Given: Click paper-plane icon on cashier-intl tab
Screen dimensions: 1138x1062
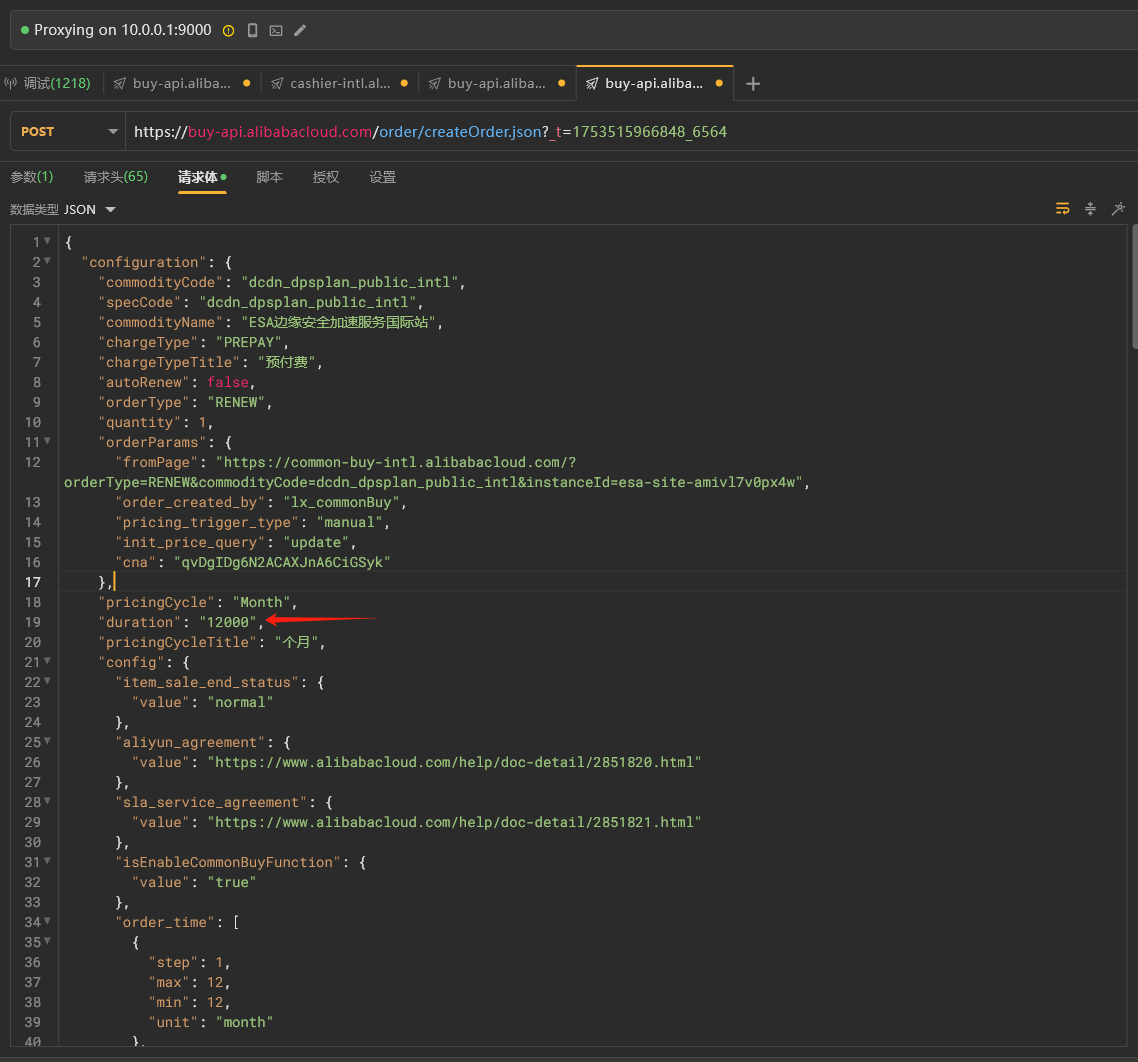Looking at the screenshot, I should tap(277, 83).
